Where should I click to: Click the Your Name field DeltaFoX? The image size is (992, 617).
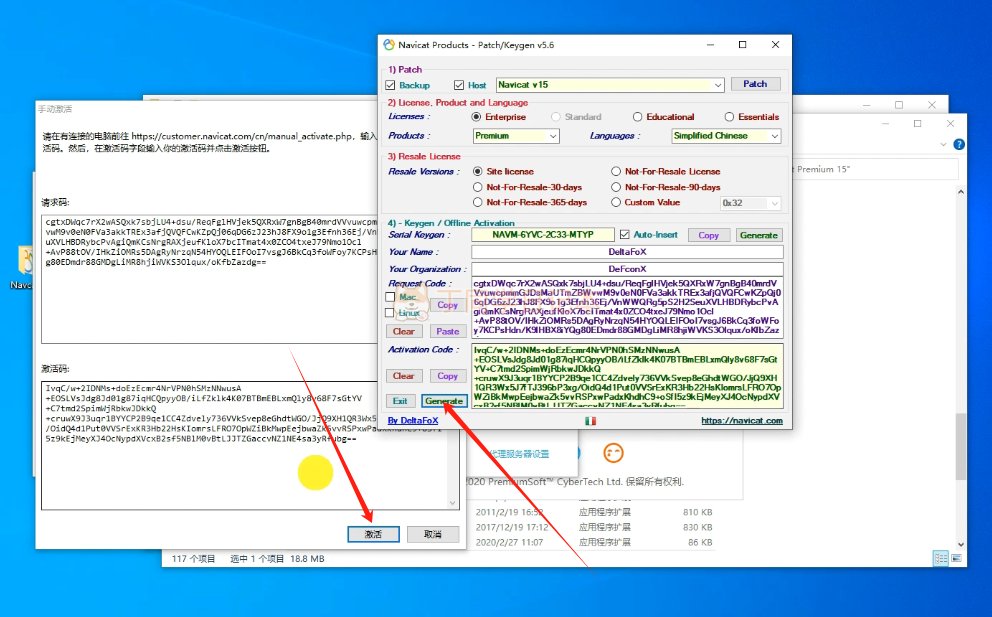coord(628,252)
